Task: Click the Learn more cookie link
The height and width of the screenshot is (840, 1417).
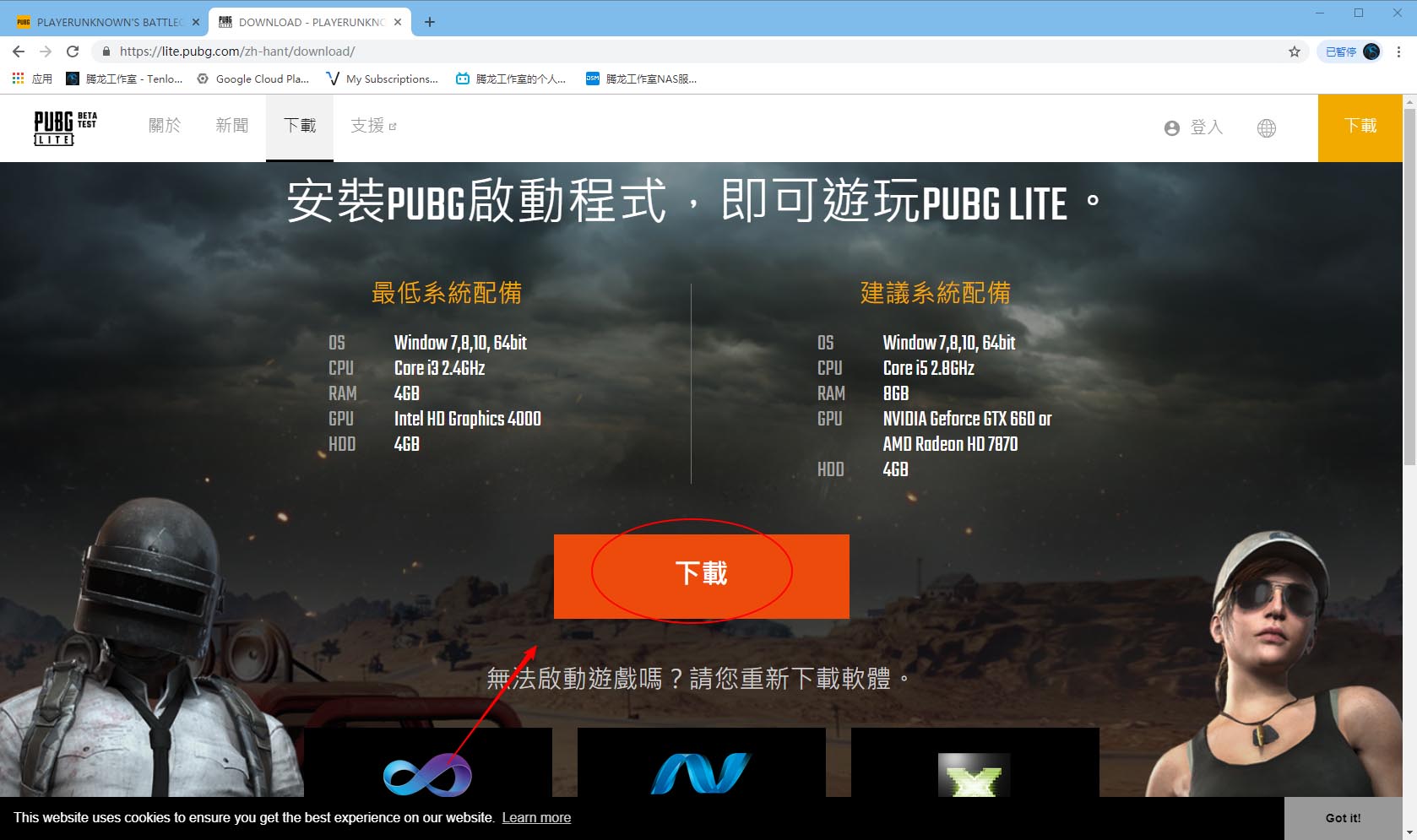Action: [536, 817]
